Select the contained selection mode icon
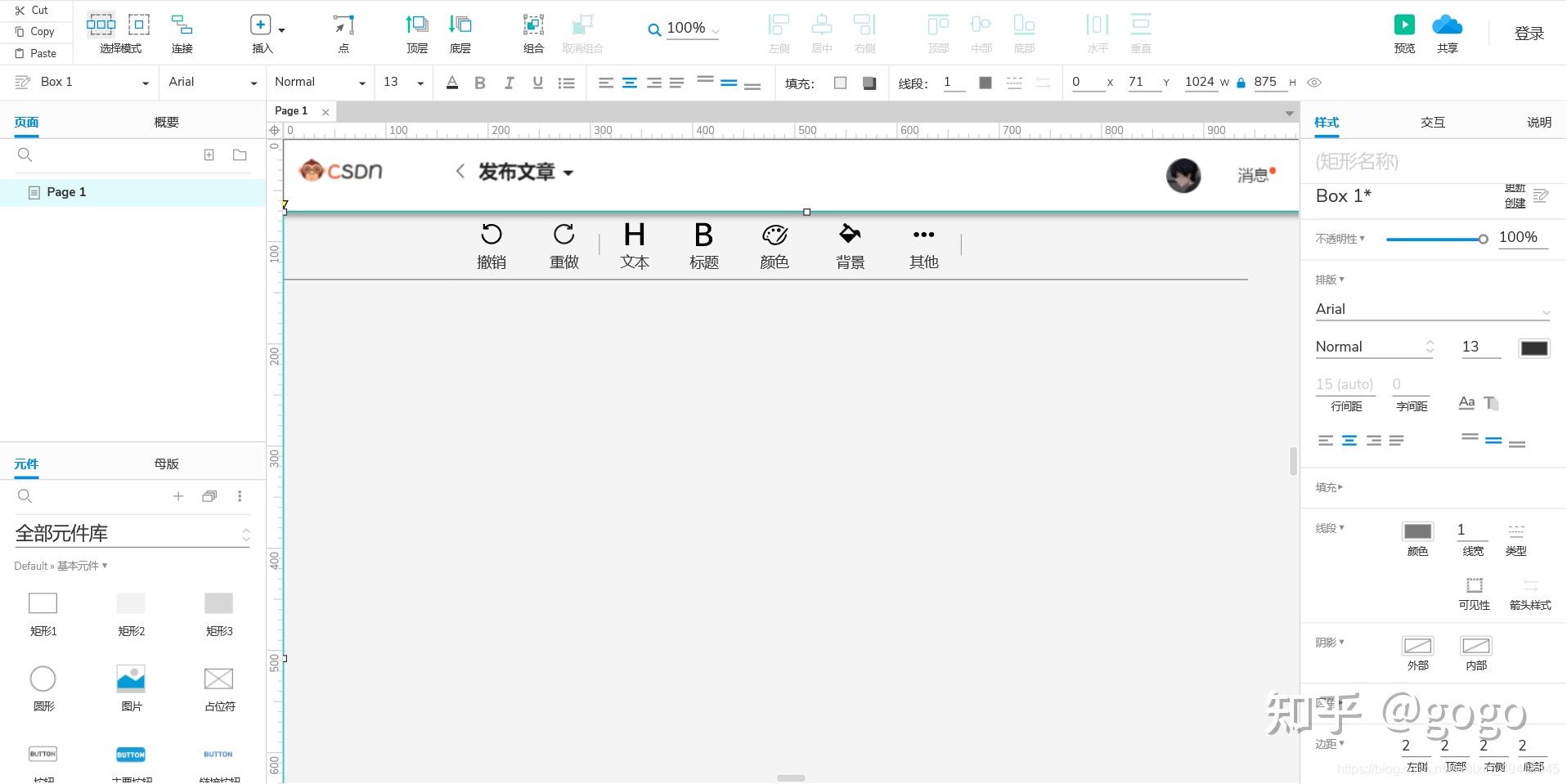The width and height of the screenshot is (1567, 784). tap(139, 25)
